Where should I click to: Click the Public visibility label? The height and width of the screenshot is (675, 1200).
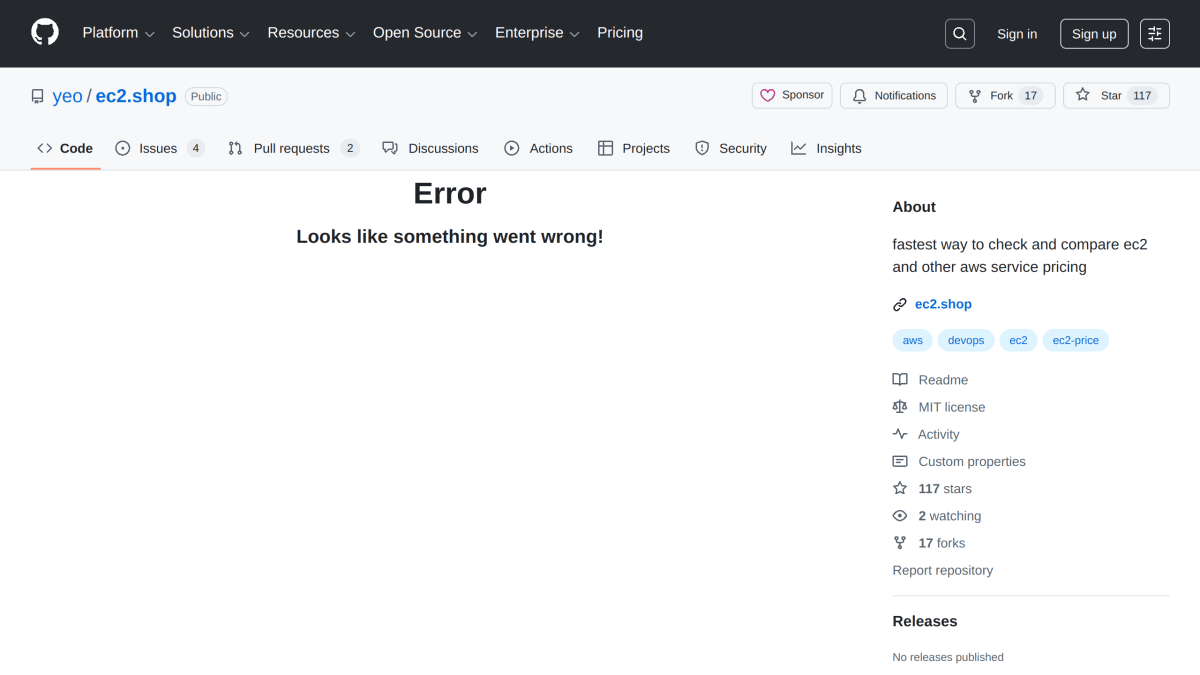[x=206, y=97]
